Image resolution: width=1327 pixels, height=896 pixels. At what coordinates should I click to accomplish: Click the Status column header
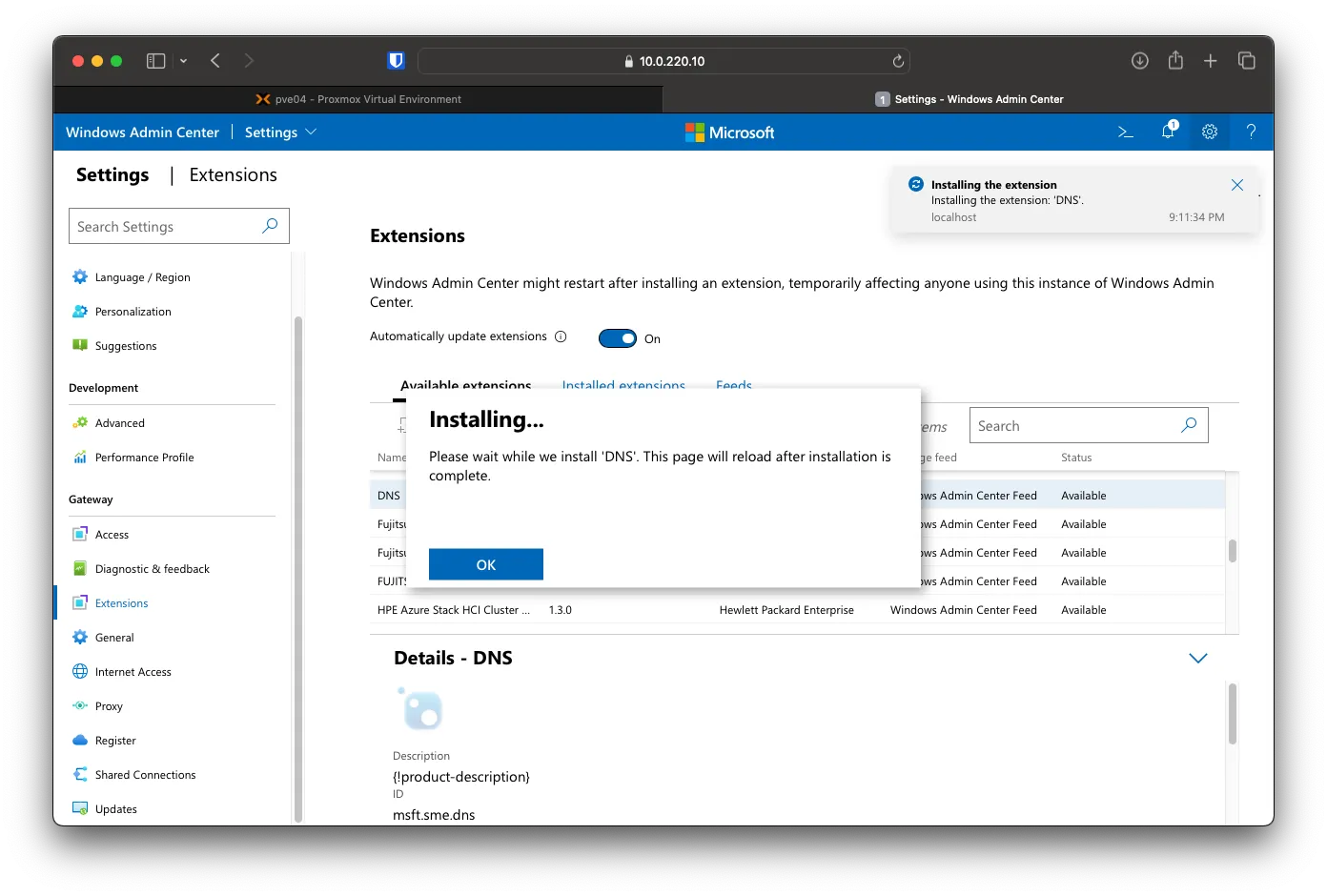pos(1076,458)
